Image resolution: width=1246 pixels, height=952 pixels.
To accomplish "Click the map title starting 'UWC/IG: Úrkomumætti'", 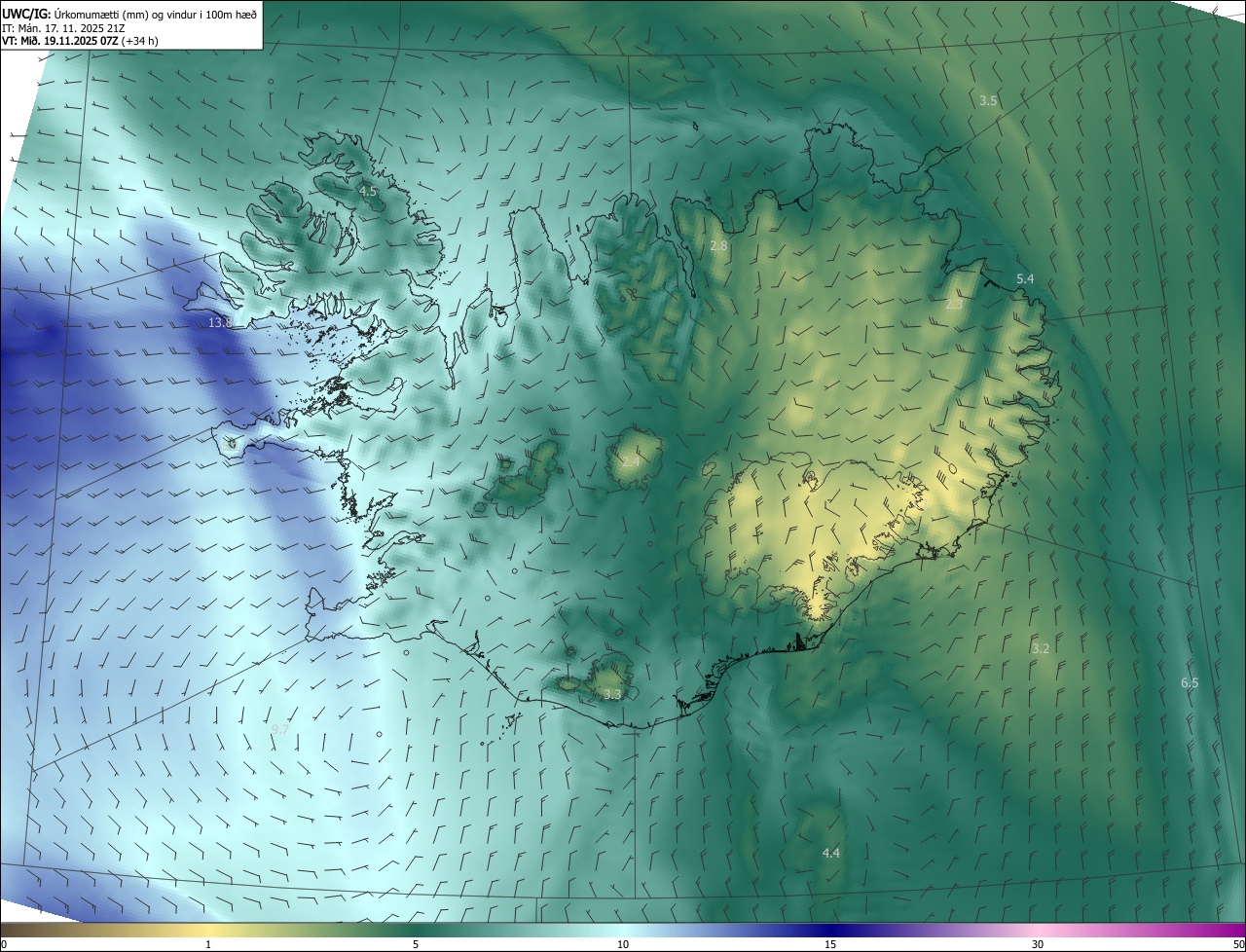I will click(x=129, y=13).
